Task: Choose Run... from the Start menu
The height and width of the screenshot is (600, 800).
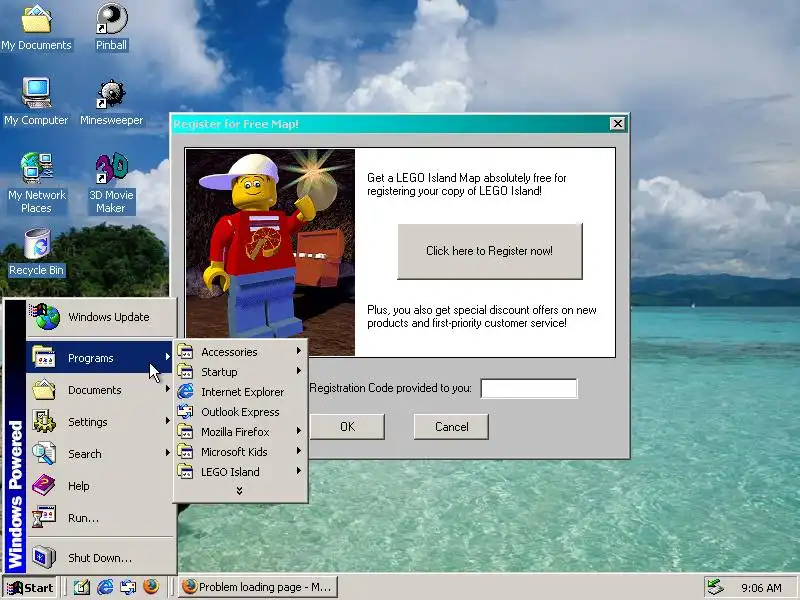Action: tap(100, 518)
